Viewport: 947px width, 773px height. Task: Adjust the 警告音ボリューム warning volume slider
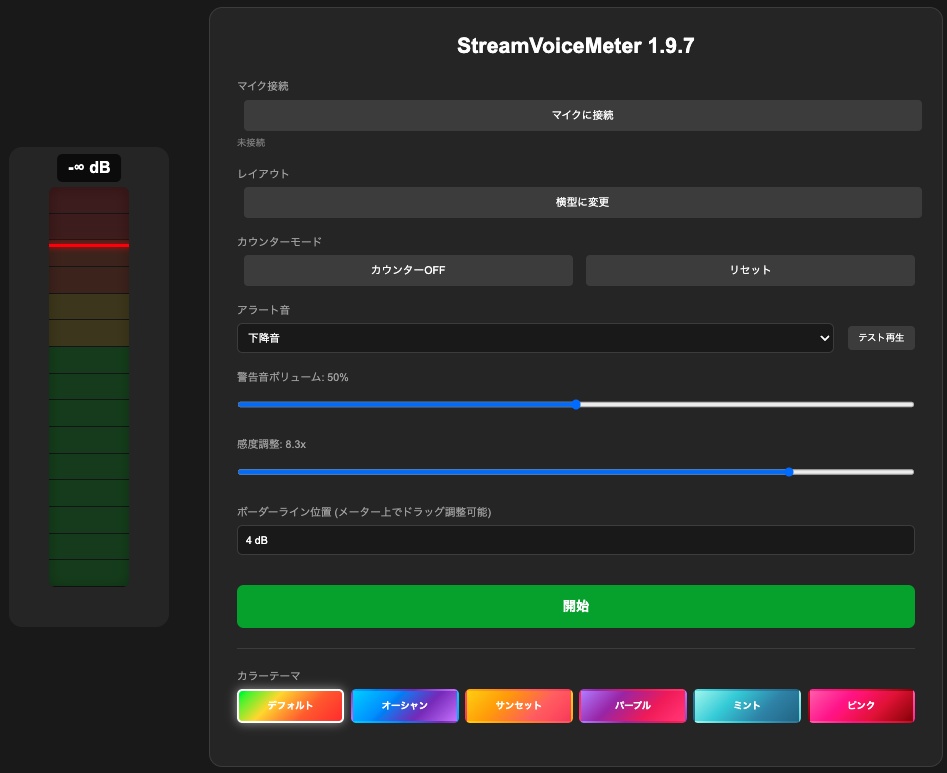point(575,404)
